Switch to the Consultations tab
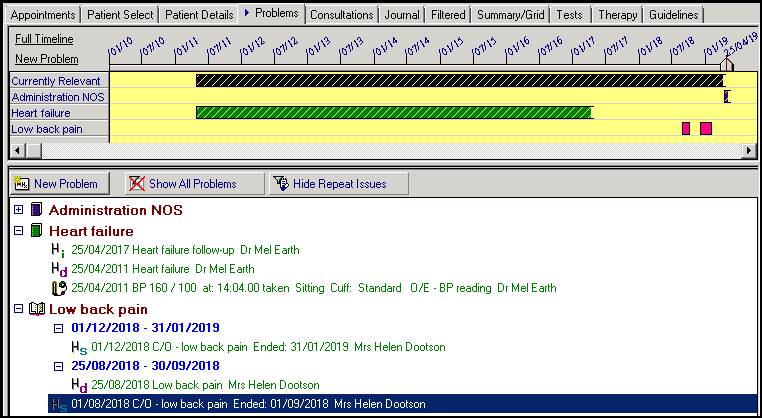Screen dimensions: 762x418 click(x=341, y=14)
